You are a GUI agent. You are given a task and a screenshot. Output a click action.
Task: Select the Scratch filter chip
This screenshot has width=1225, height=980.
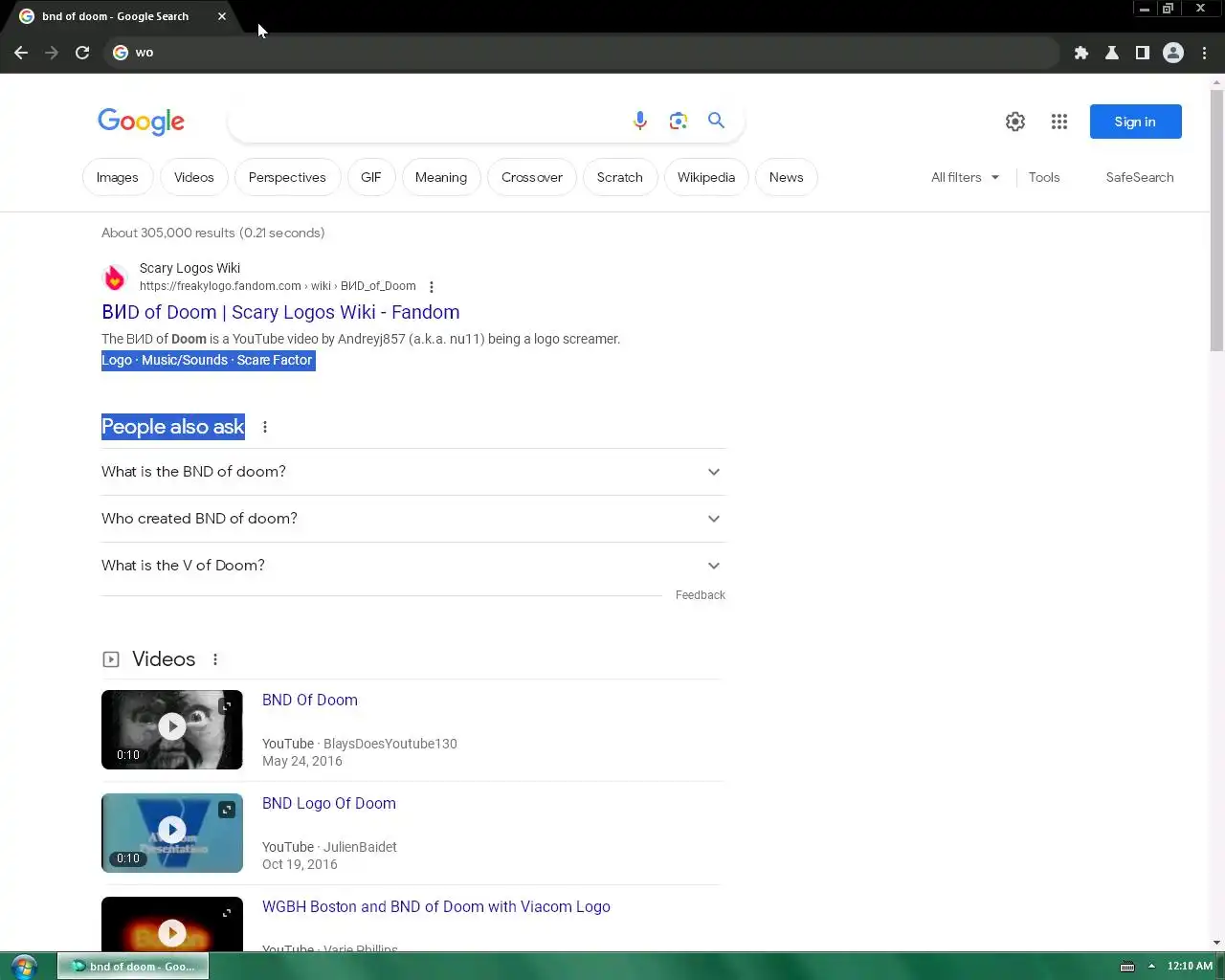[x=620, y=177]
